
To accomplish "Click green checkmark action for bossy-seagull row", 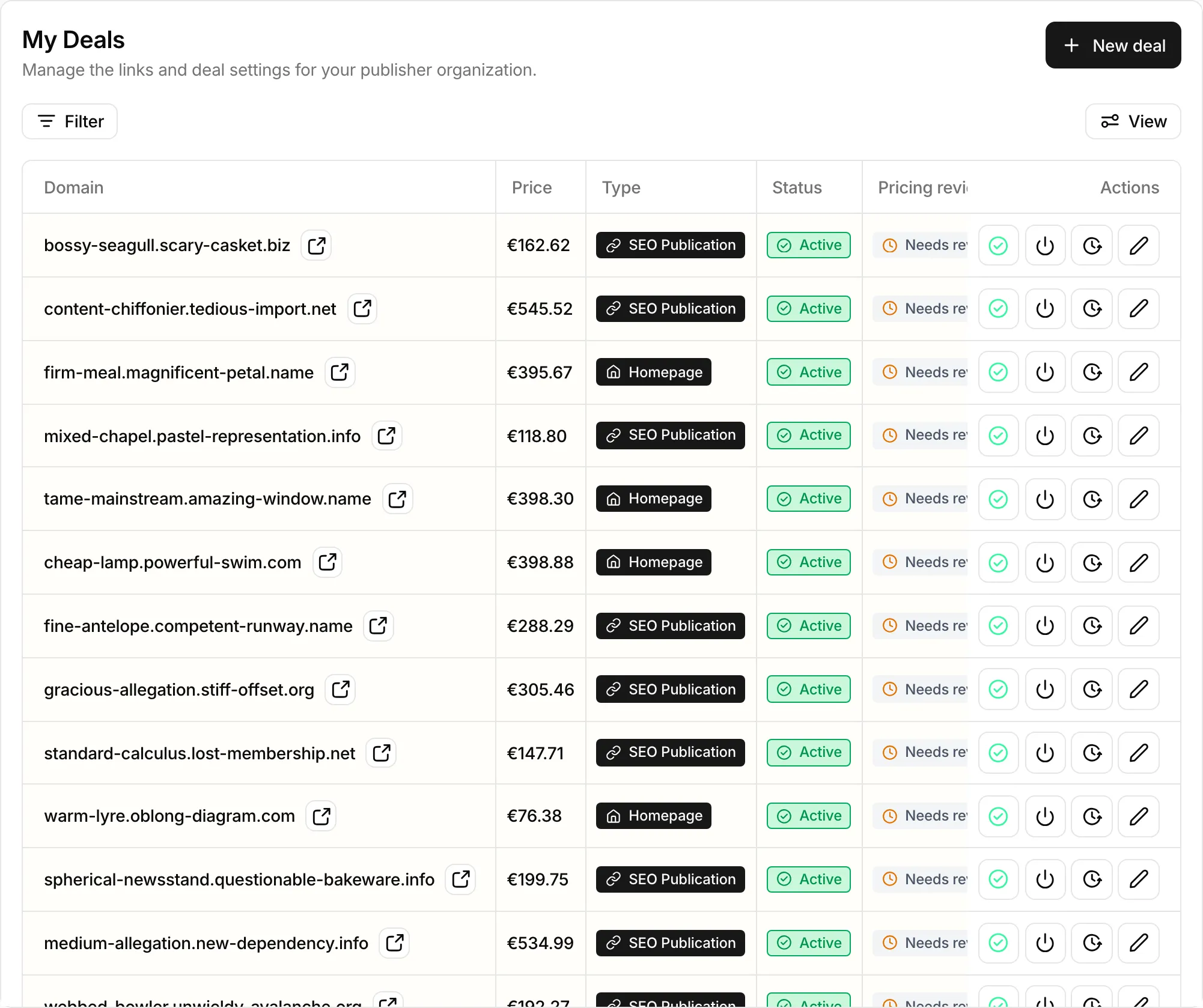I will click(x=998, y=245).
